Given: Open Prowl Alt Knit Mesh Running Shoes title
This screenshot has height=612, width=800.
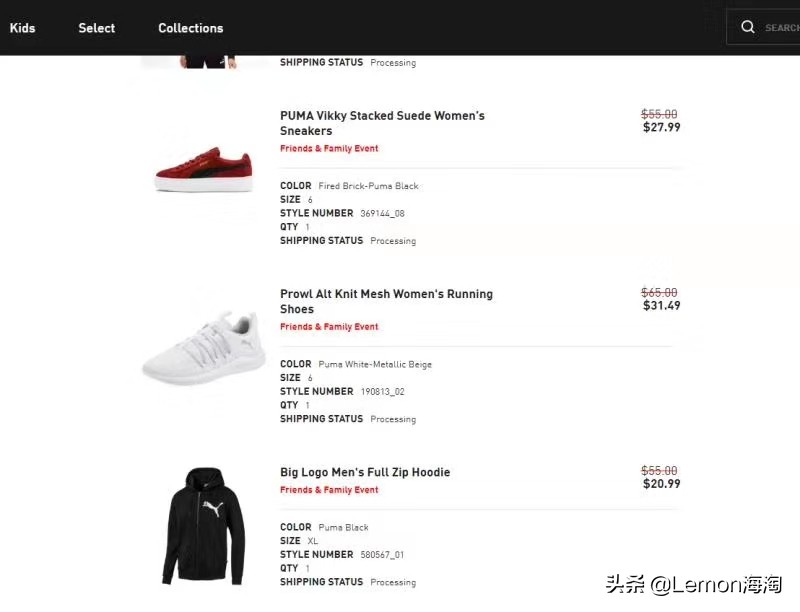Looking at the screenshot, I should click(x=386, y=301).
